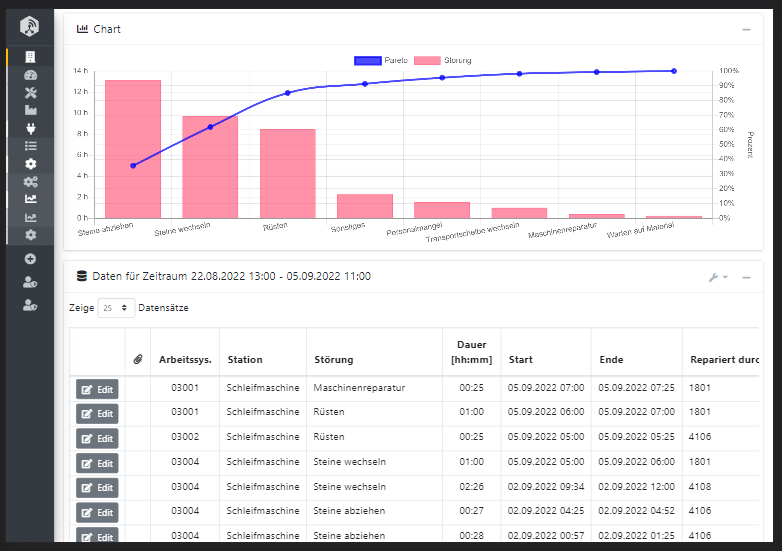782x551 pixels.
Task: Click the crossed tools icon in sidebar
Action: [30, 93]
